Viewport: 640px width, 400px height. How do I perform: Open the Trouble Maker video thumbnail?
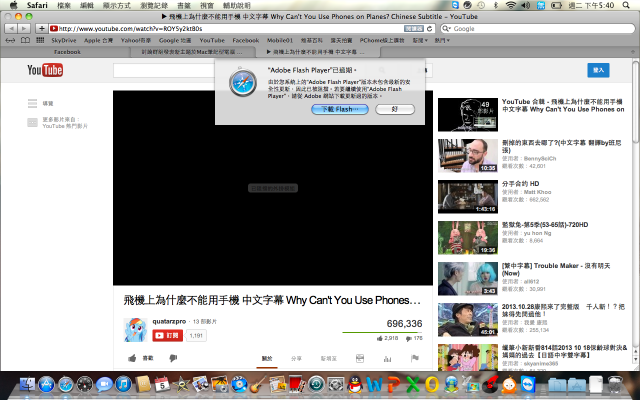tap(468, 279)
